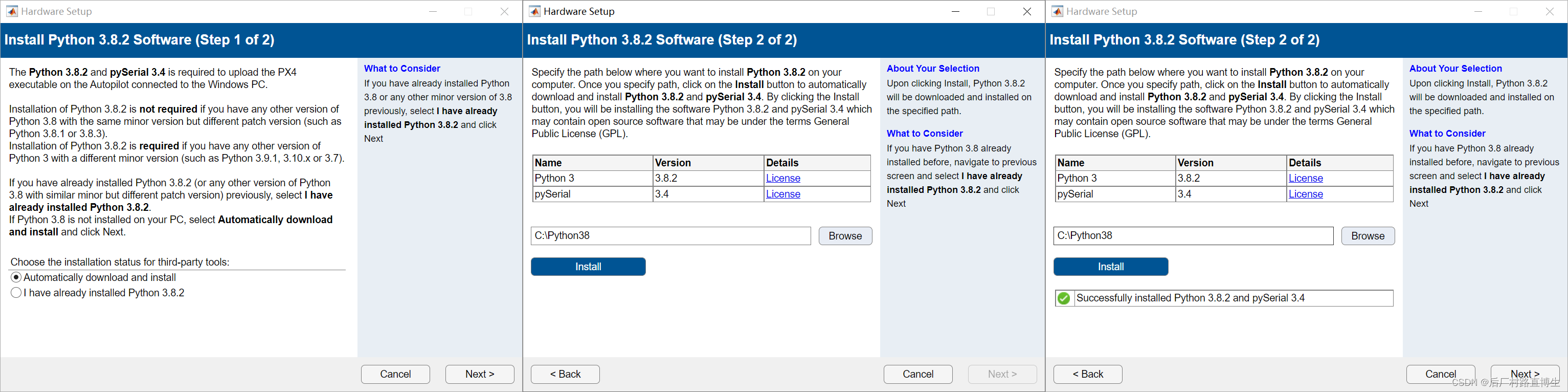Image resolution: width=1568 pixels, height=392 pixels.
Task: Minimize the success-message Hardware Setup window
Action: click(x=1478, y=12)
